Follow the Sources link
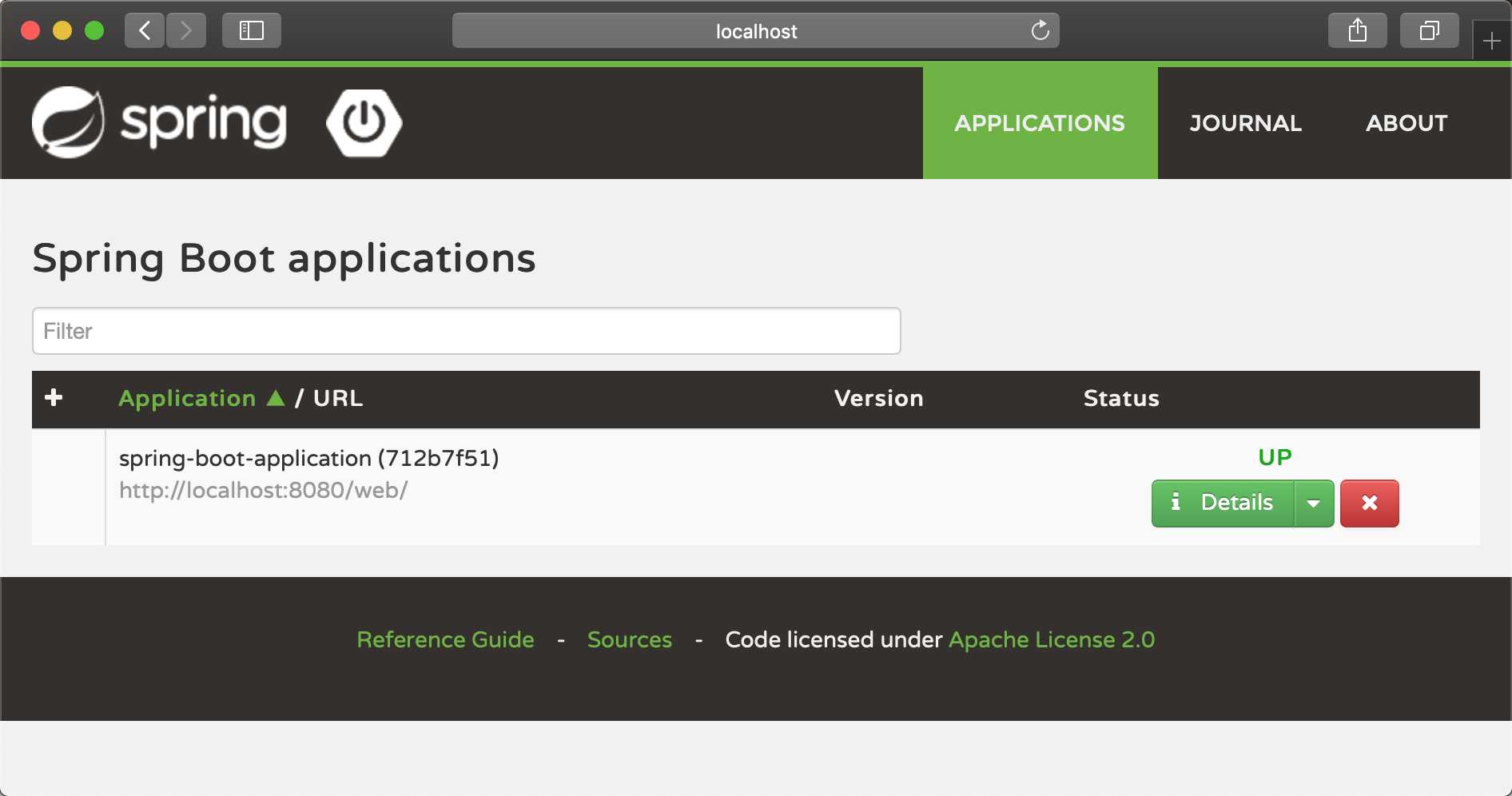1512x796 pixels. point(630,639)
